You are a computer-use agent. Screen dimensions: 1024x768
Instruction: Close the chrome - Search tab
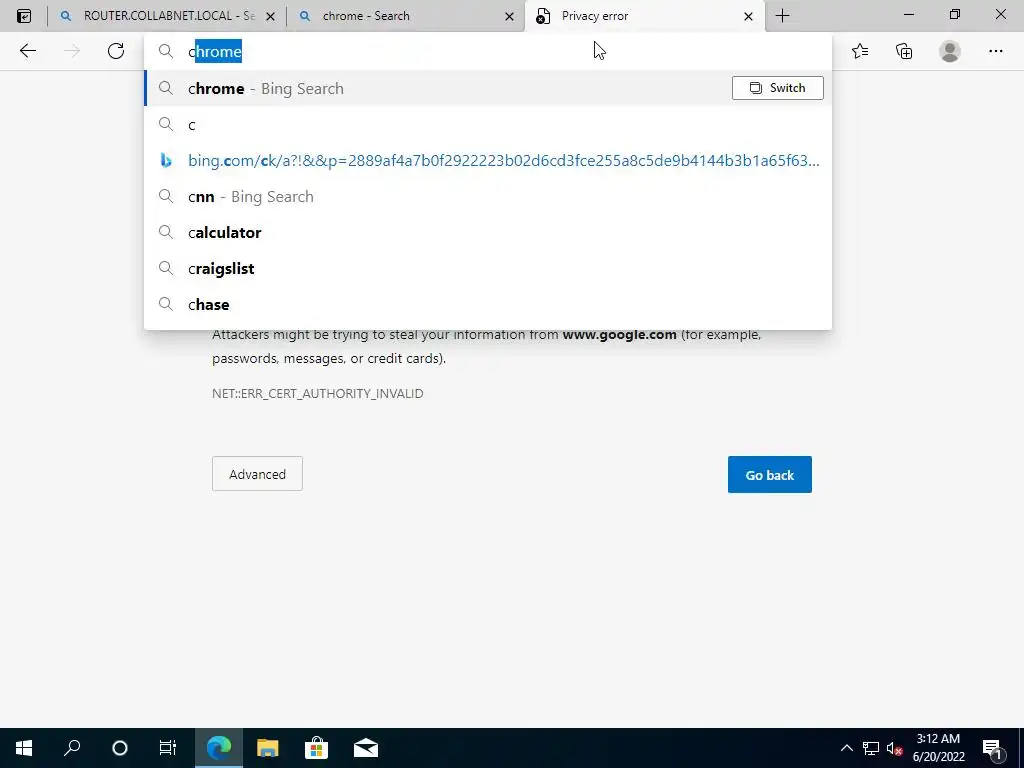pyautogui.click(x=509, y=16)
